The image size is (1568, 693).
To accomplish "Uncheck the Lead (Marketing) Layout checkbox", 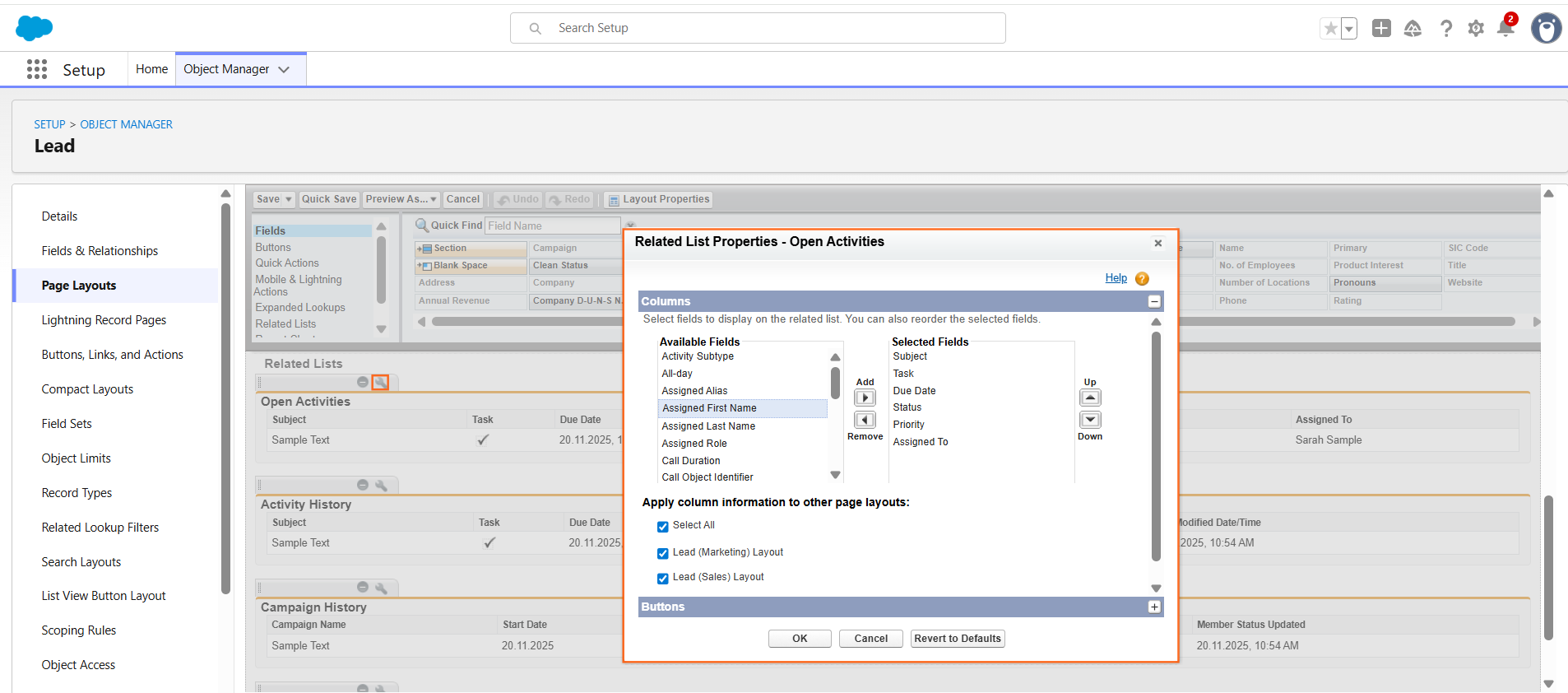I will pyautogui.click(x=662, y=553).
